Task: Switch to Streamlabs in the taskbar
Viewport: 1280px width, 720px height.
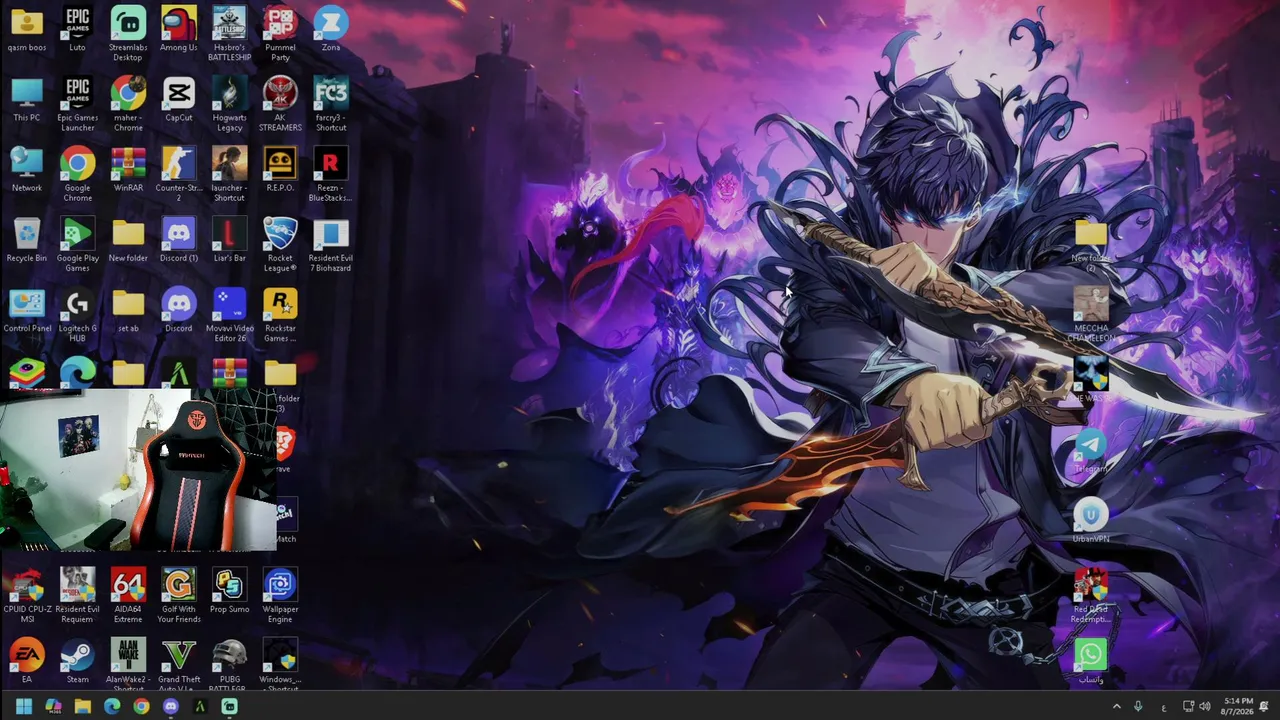Action: pos(229,707)
